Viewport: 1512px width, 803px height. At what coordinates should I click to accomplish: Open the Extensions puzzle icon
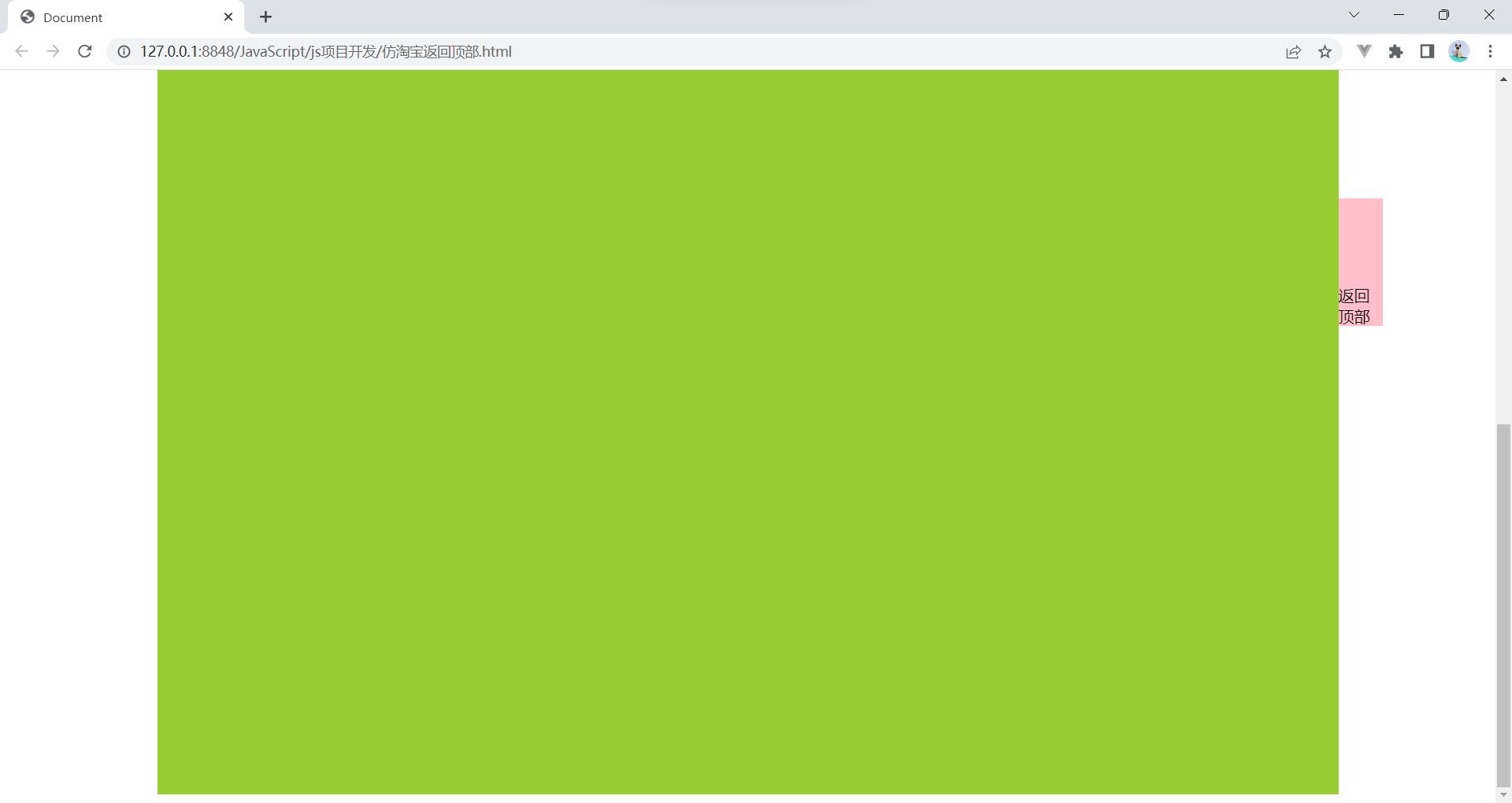(1395, 51)
